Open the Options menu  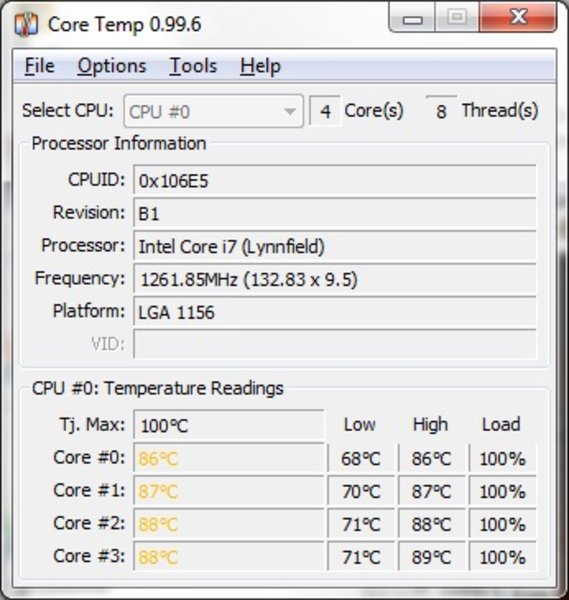pyautogui.click(x=112, y=66)
